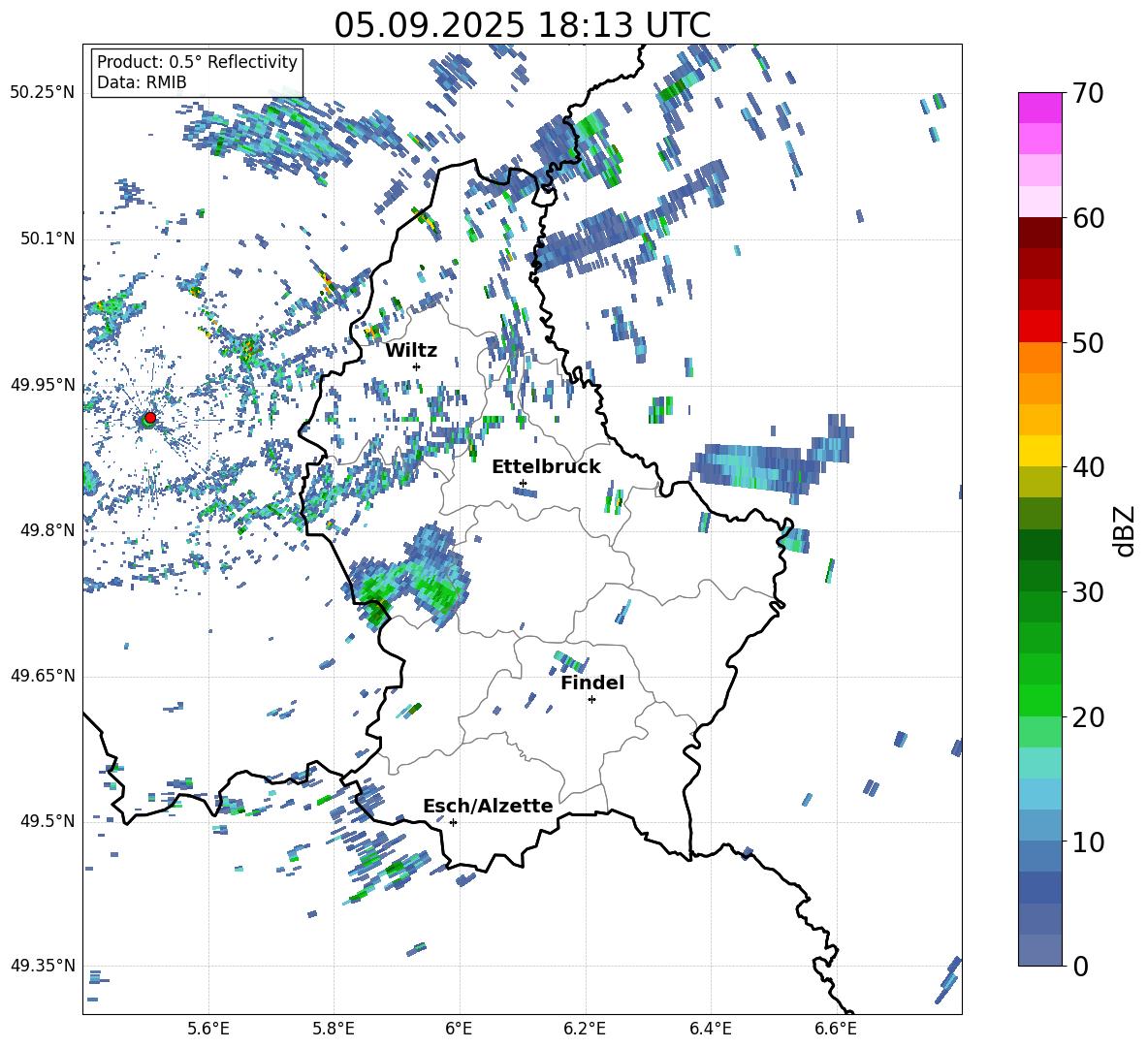Click the colorbar tick label 40
Screen dimensions: 1148x1048
point(1087,467)
